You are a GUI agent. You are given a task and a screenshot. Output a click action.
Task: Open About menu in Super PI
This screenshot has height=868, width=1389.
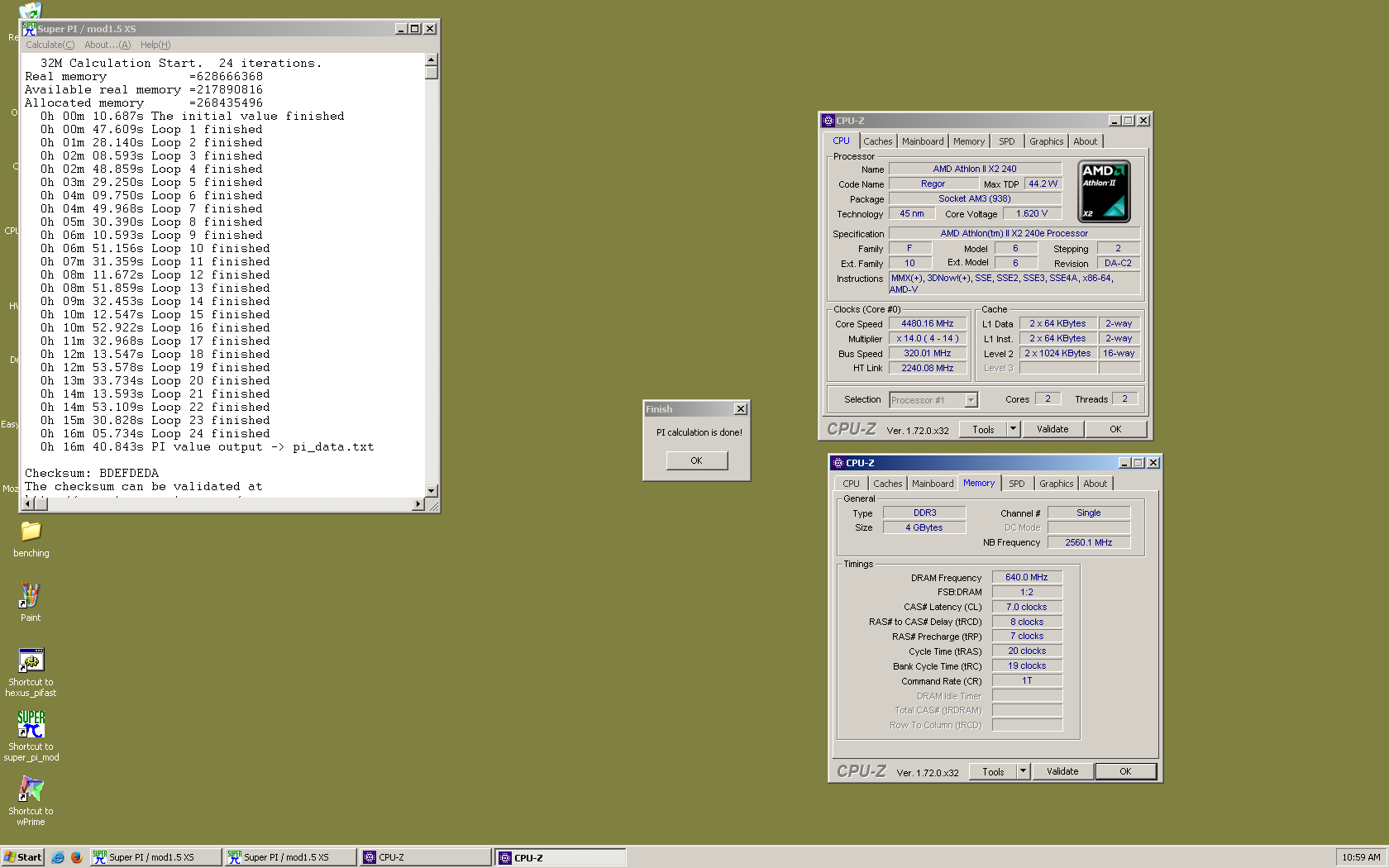pos(107,45)
